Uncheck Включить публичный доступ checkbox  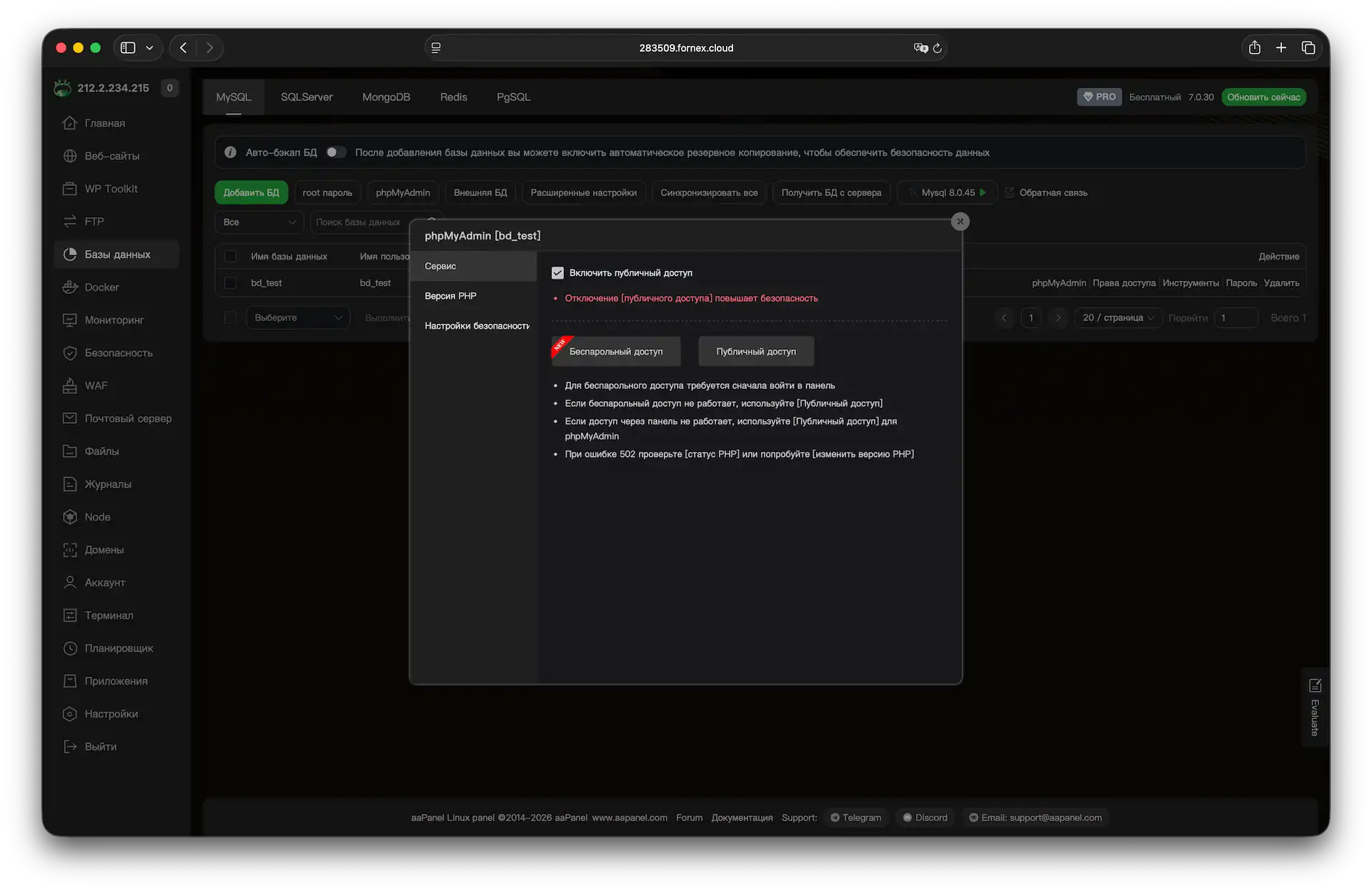(558, 273)
